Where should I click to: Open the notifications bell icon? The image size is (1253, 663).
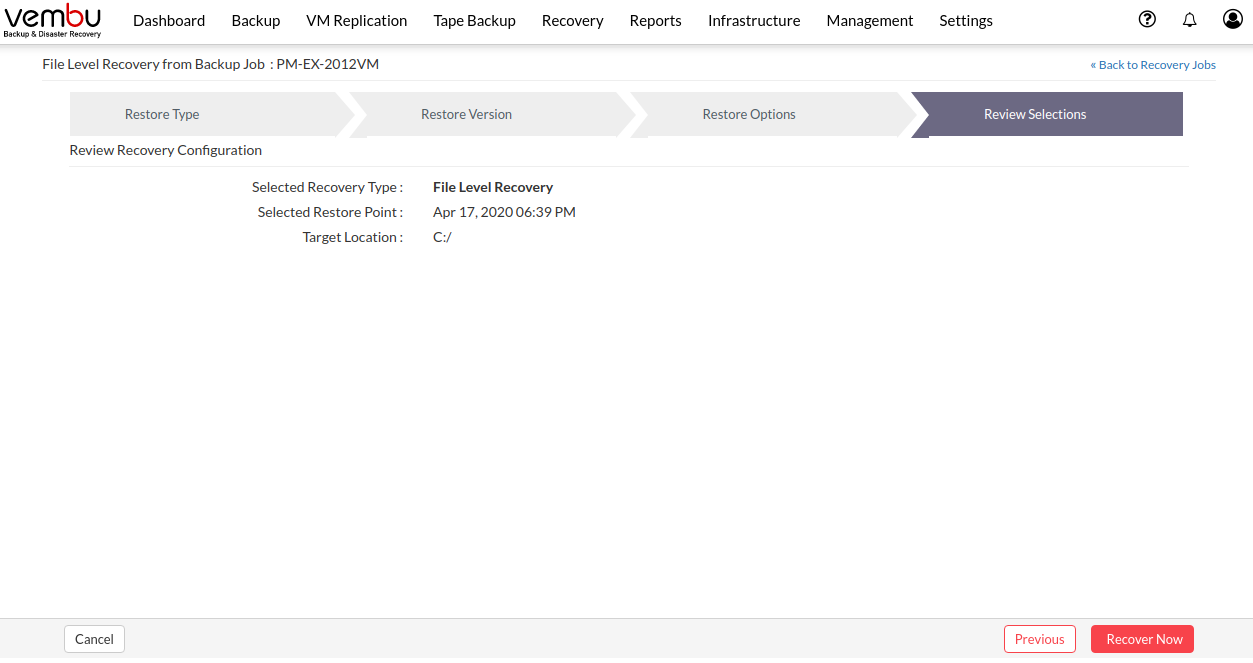click(1190, 20)
